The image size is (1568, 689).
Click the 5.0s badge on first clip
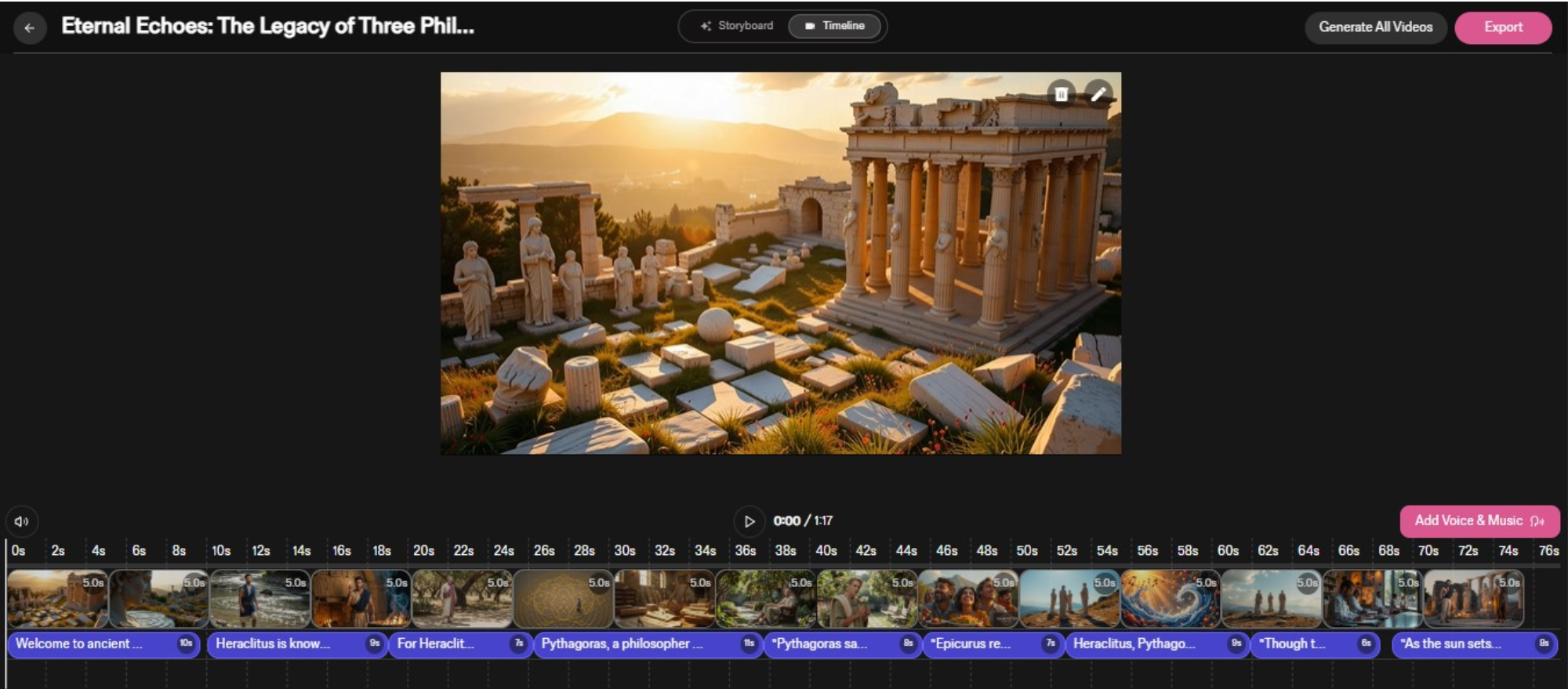pos(93,583)
